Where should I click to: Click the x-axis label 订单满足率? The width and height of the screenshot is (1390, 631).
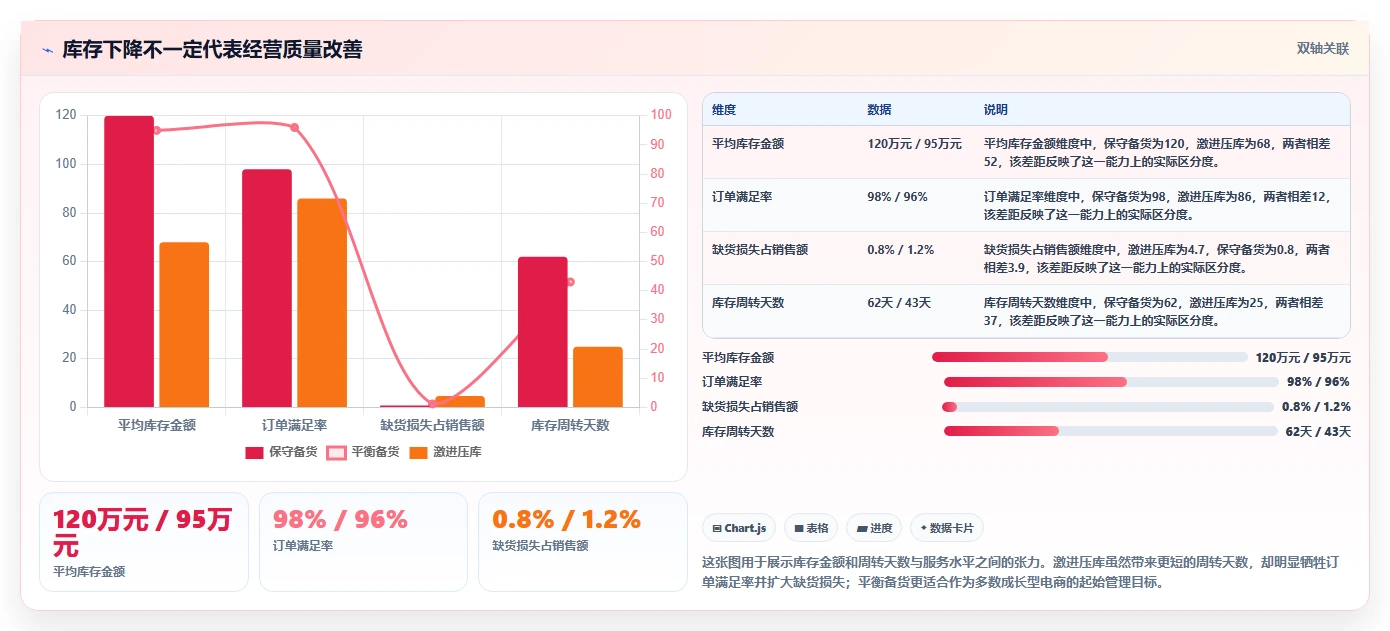[294, 425]
